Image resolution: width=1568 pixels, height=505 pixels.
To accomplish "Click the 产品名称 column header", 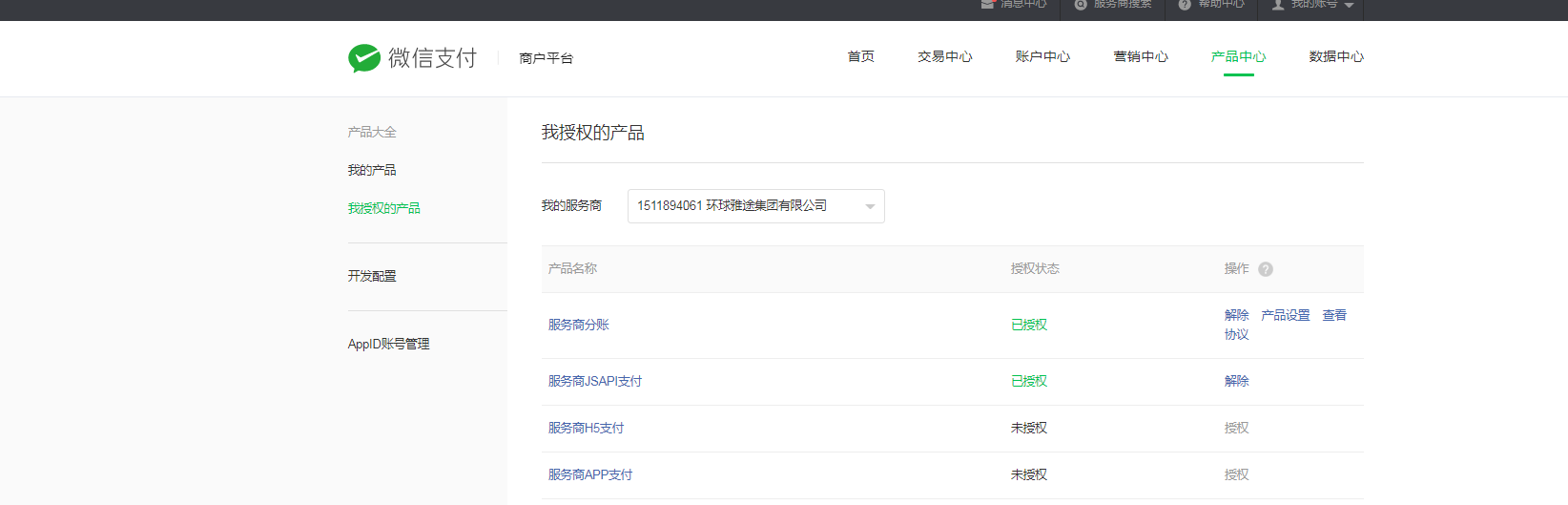I will tap(572, 268).
